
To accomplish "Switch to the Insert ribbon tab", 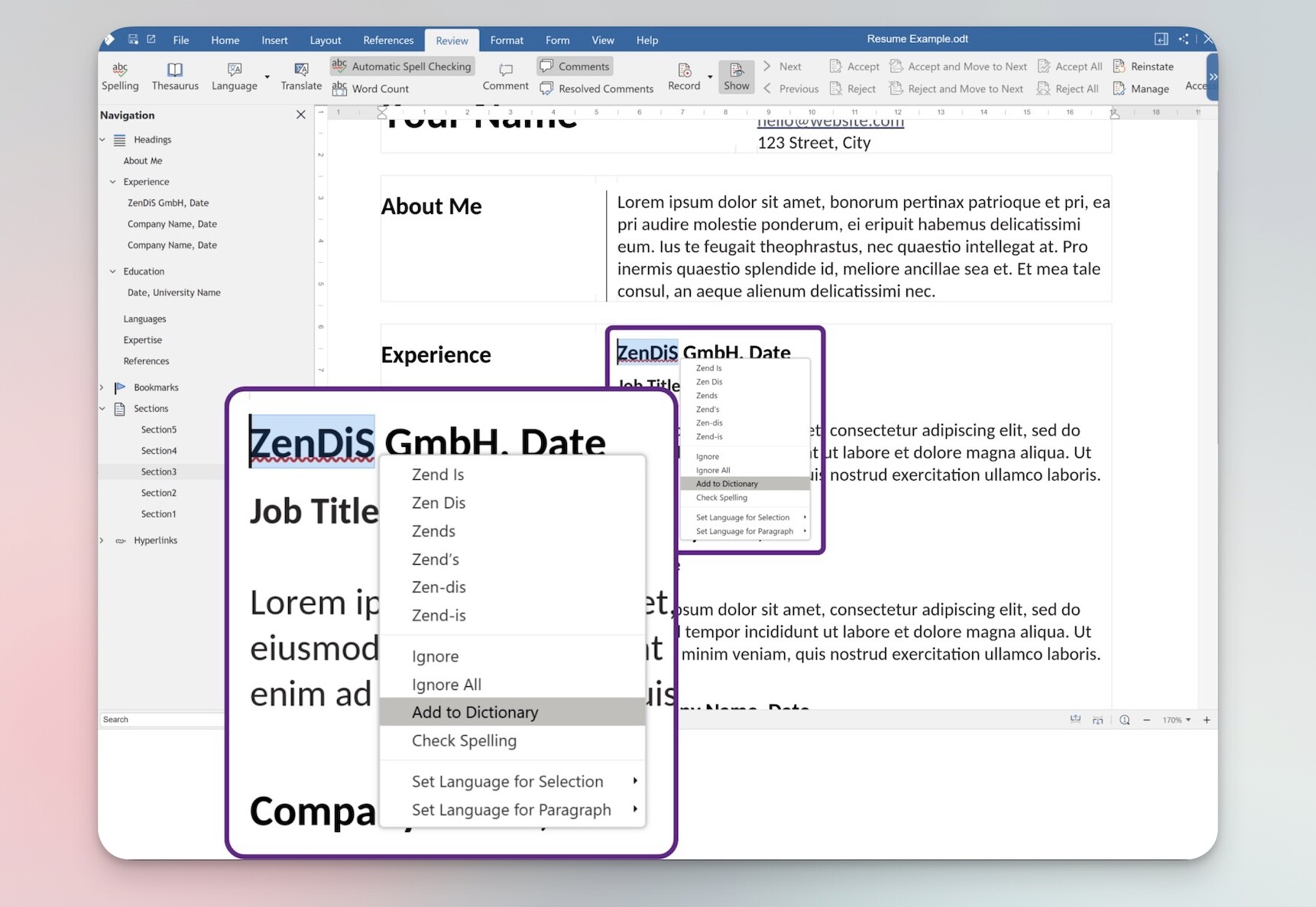I will click(x=274, y=40).
